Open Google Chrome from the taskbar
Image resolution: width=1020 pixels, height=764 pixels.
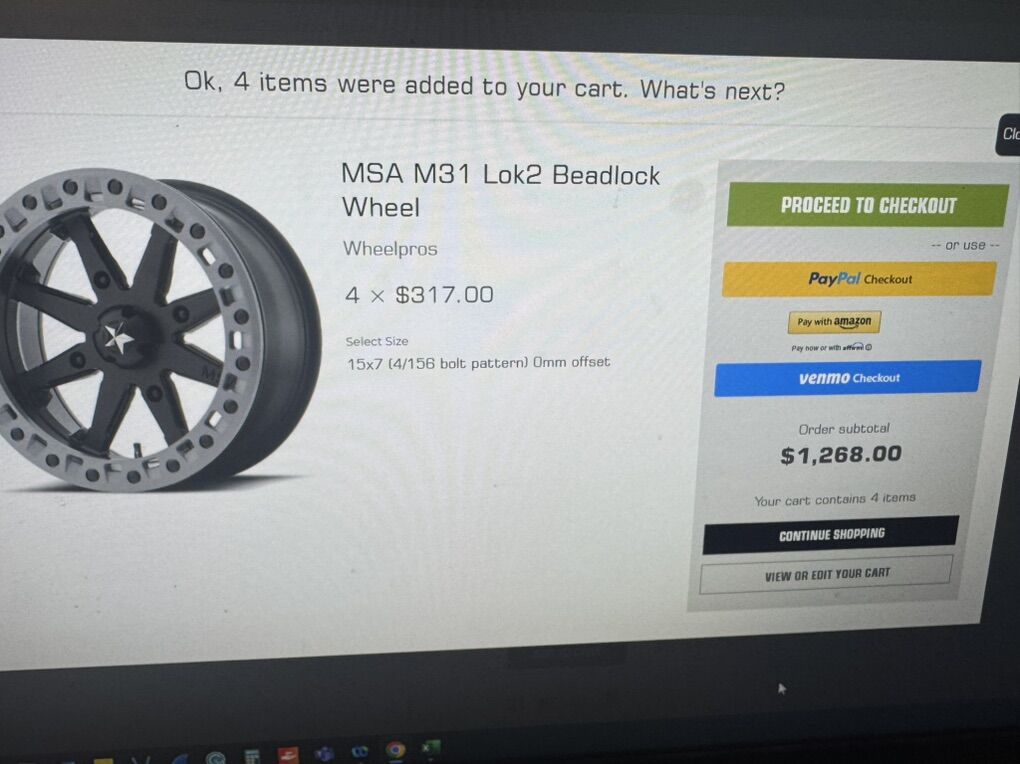point(396,750)
